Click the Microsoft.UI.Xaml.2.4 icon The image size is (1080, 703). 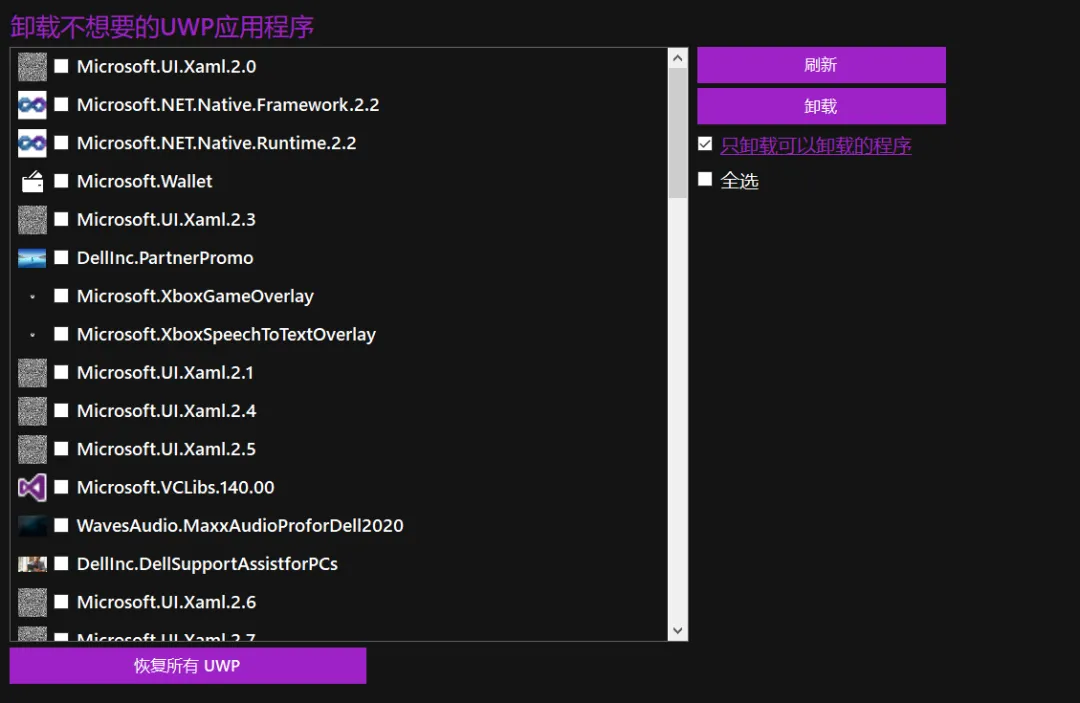click(32, 411)
